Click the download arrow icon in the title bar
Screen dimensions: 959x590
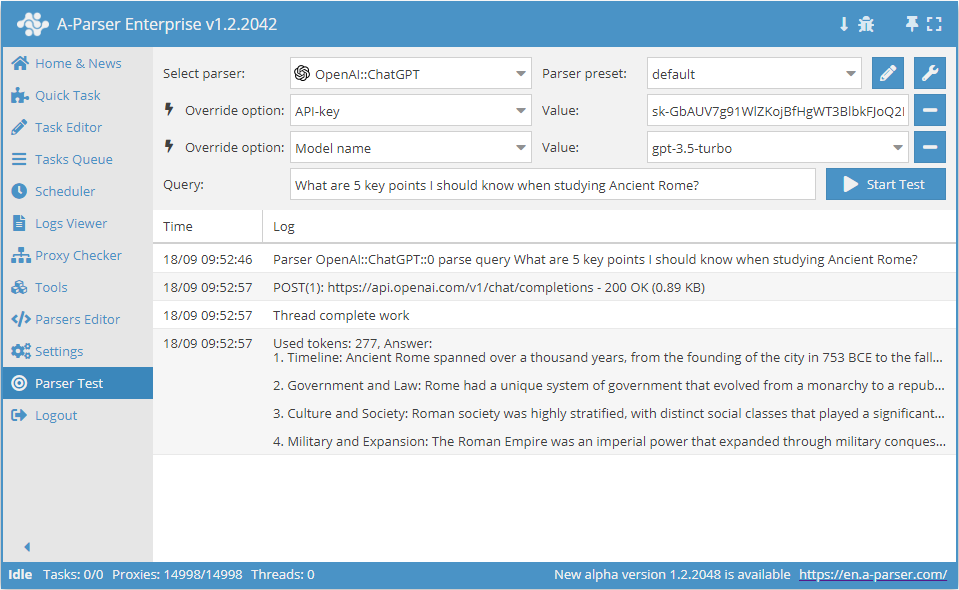point(843,23)
